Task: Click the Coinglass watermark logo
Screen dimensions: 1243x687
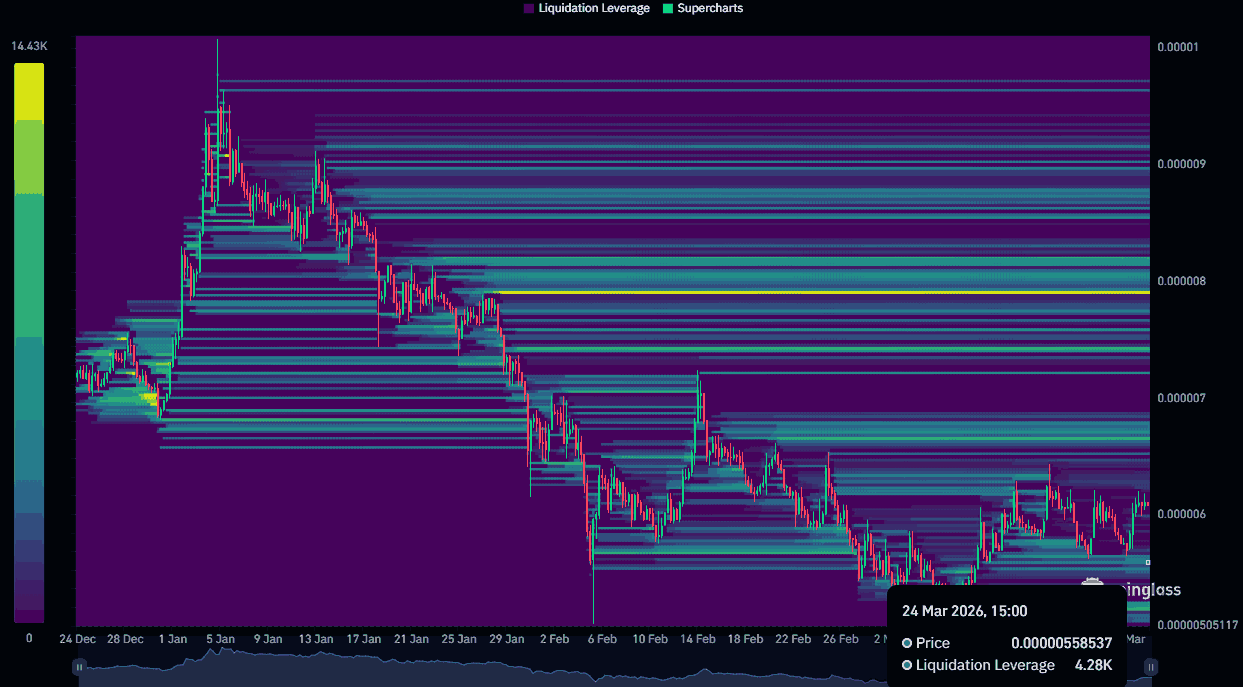Action: tap(1093, 588)
